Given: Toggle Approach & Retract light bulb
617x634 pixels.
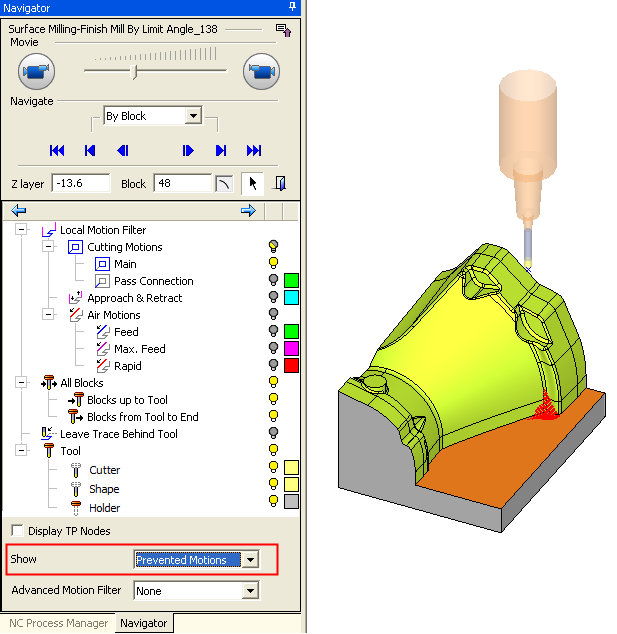Looking at the screenshot, I should point(273,297).
